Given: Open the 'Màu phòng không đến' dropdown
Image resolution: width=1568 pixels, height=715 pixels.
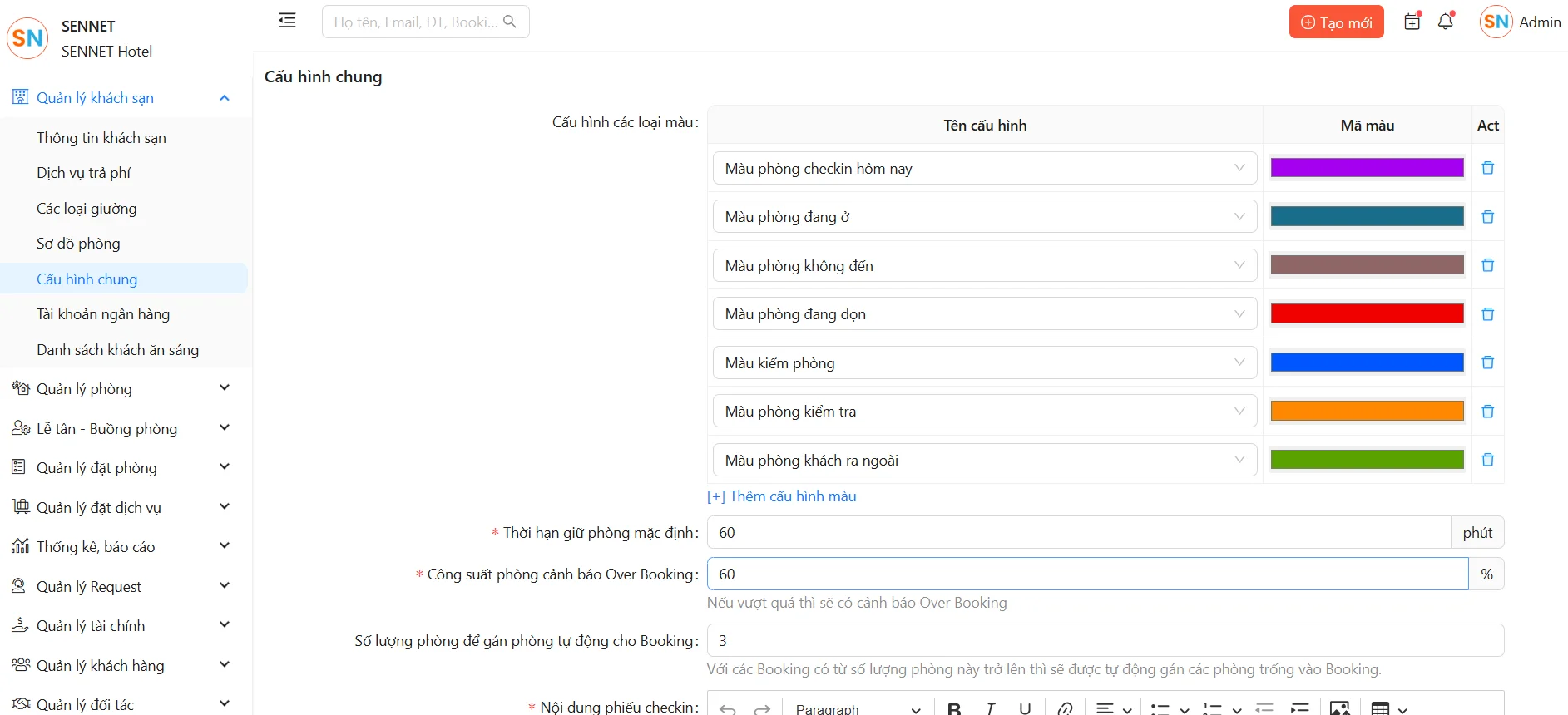Looking at the screenshot, I should (x=984, y=266).
